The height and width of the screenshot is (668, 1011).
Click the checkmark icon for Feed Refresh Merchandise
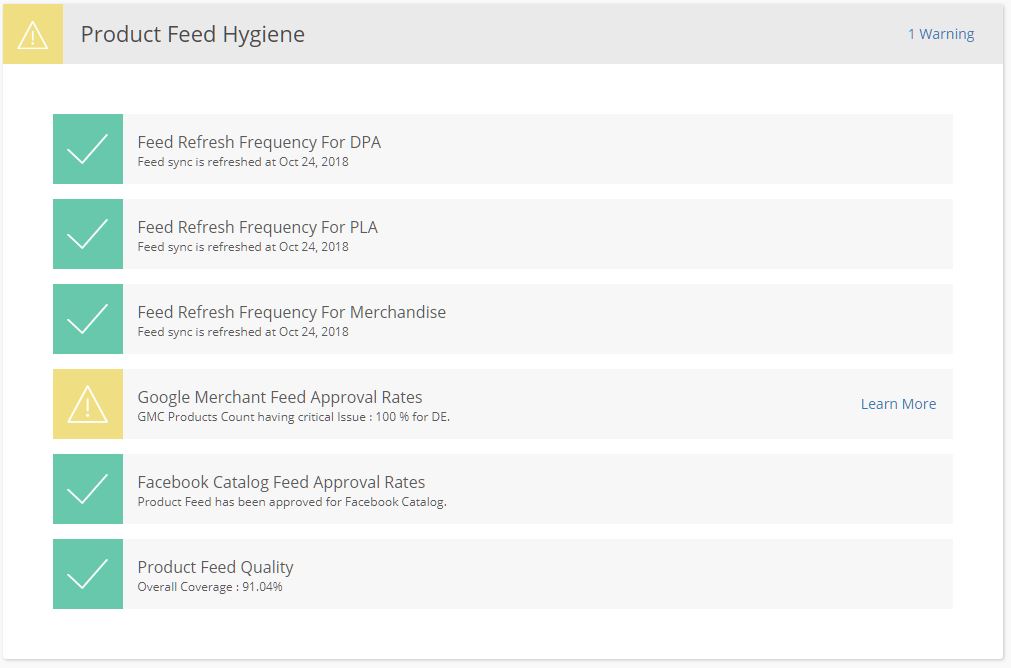(x=88, y=319)
